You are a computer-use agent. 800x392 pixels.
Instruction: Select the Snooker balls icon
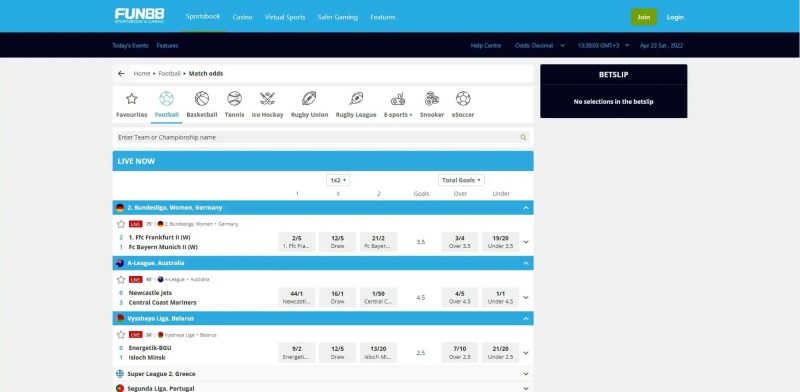pos(432,99)
